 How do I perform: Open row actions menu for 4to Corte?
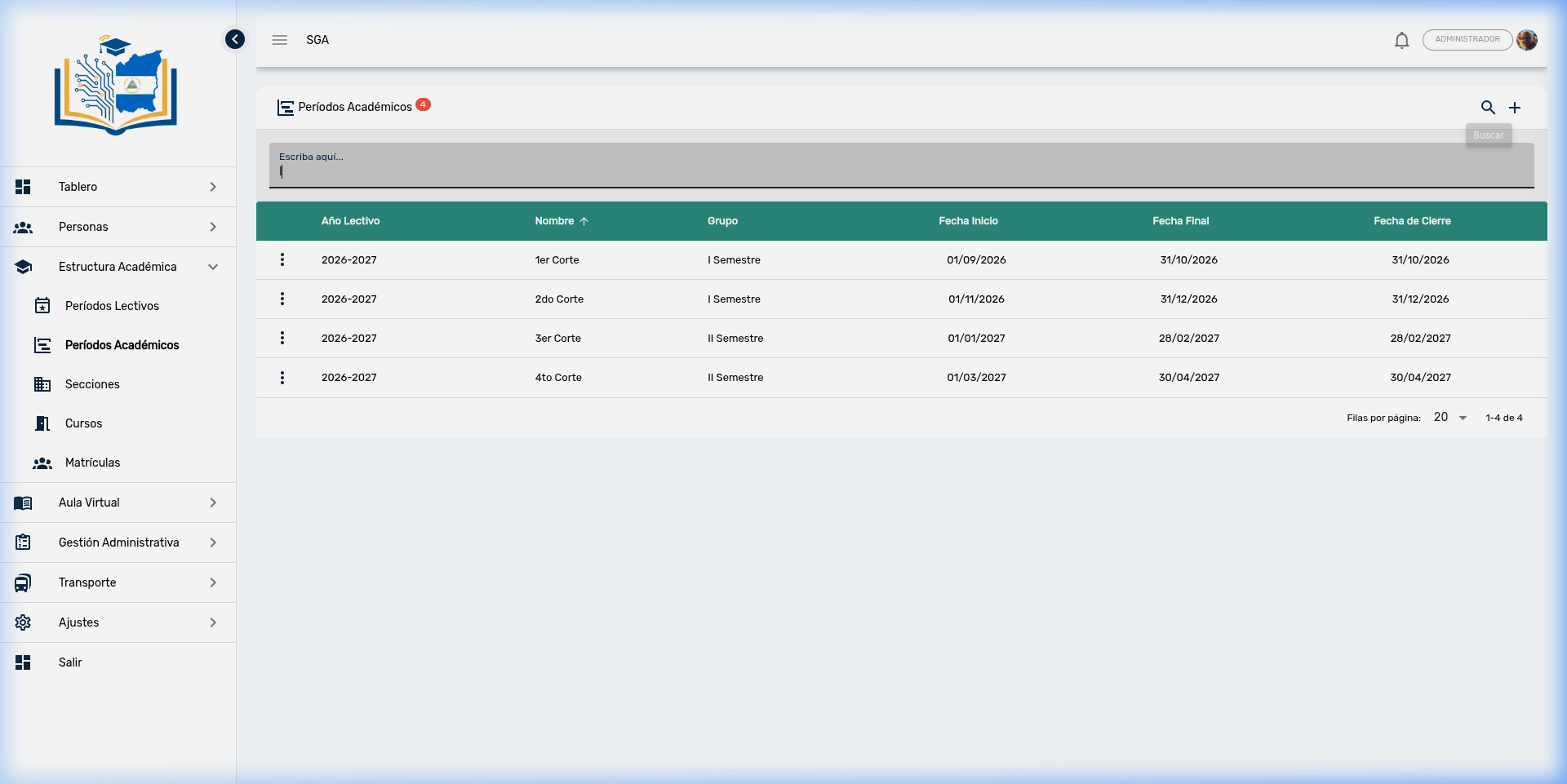tap(282, 378)
